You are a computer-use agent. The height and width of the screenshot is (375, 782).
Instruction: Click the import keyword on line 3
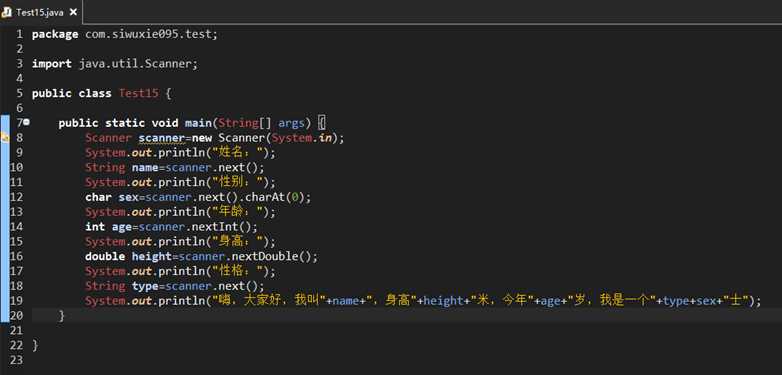point(52,64)
